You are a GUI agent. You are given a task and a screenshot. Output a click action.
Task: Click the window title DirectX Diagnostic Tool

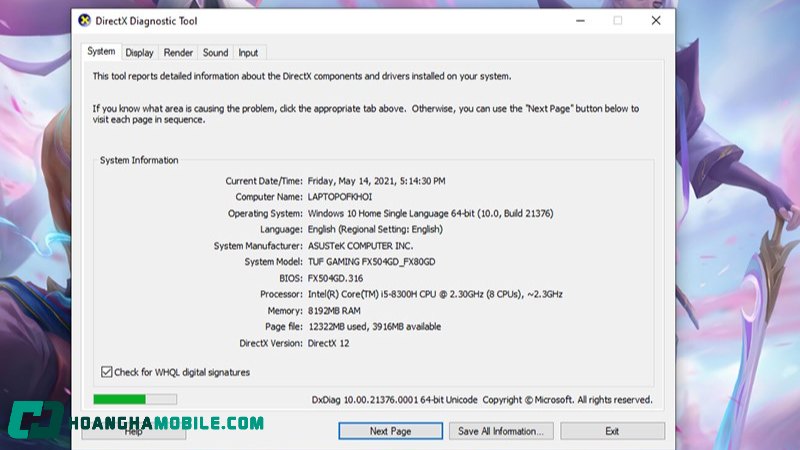(146, 21)
